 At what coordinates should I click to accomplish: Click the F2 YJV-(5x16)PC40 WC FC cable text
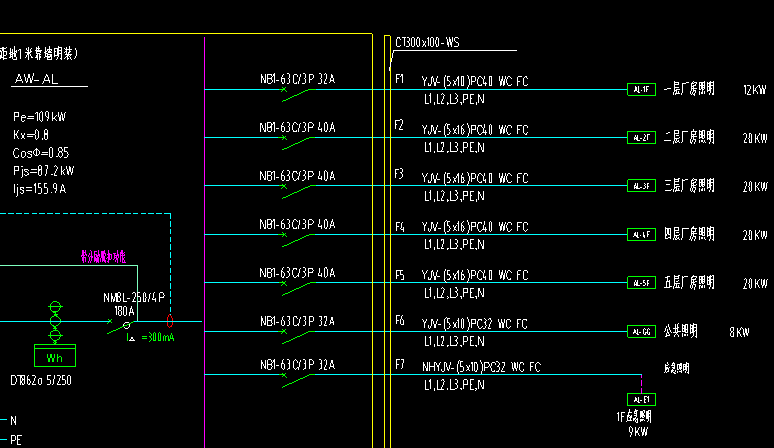pos(475,130)
